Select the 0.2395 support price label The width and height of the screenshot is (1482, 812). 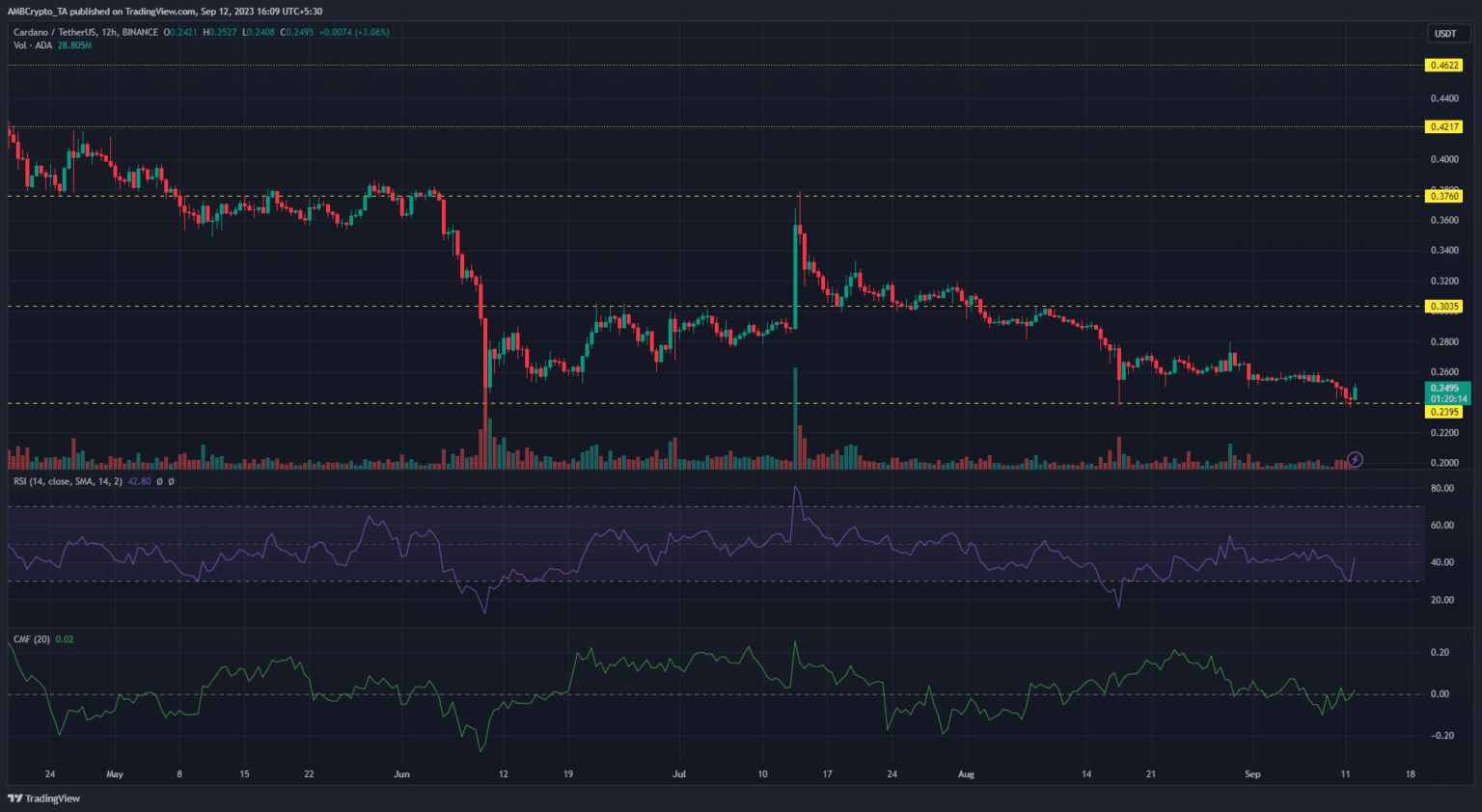tap(1443, 412)
